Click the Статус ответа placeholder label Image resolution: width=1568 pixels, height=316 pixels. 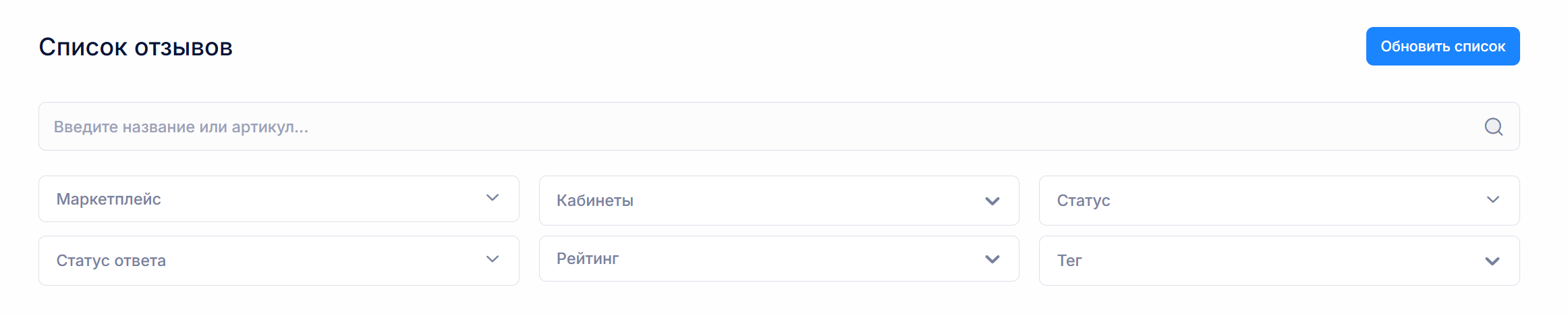tap(111, 261)
